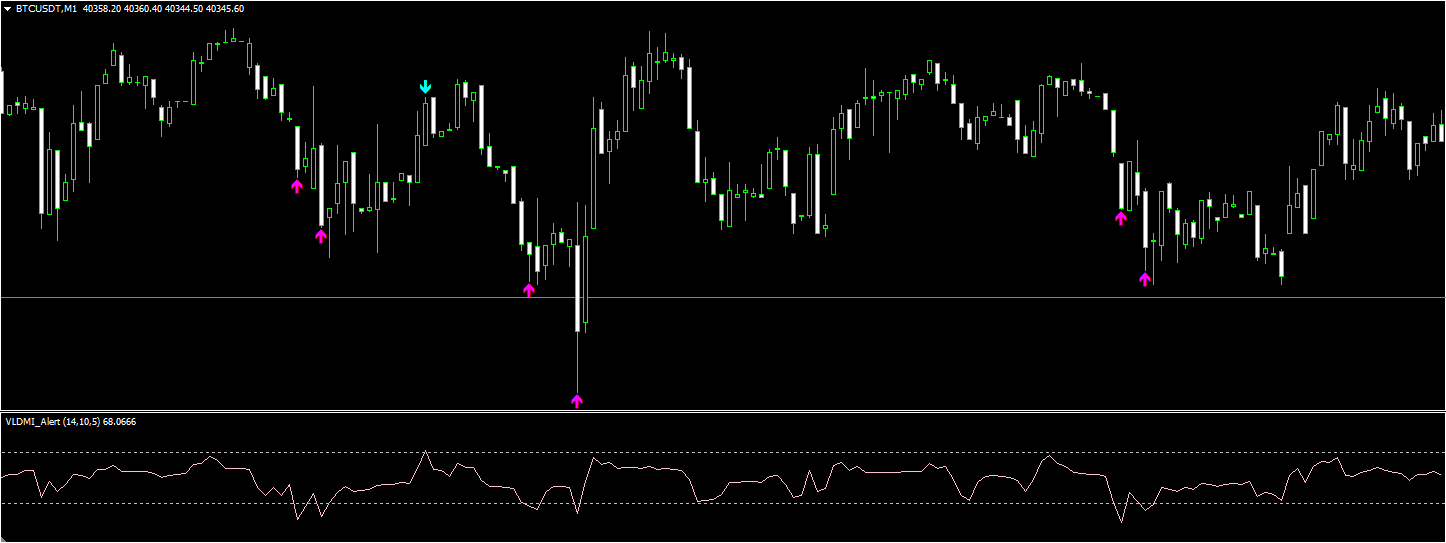
Task: Click the BTCUSDT,M1 symbol title text
Action: [42, 8]
